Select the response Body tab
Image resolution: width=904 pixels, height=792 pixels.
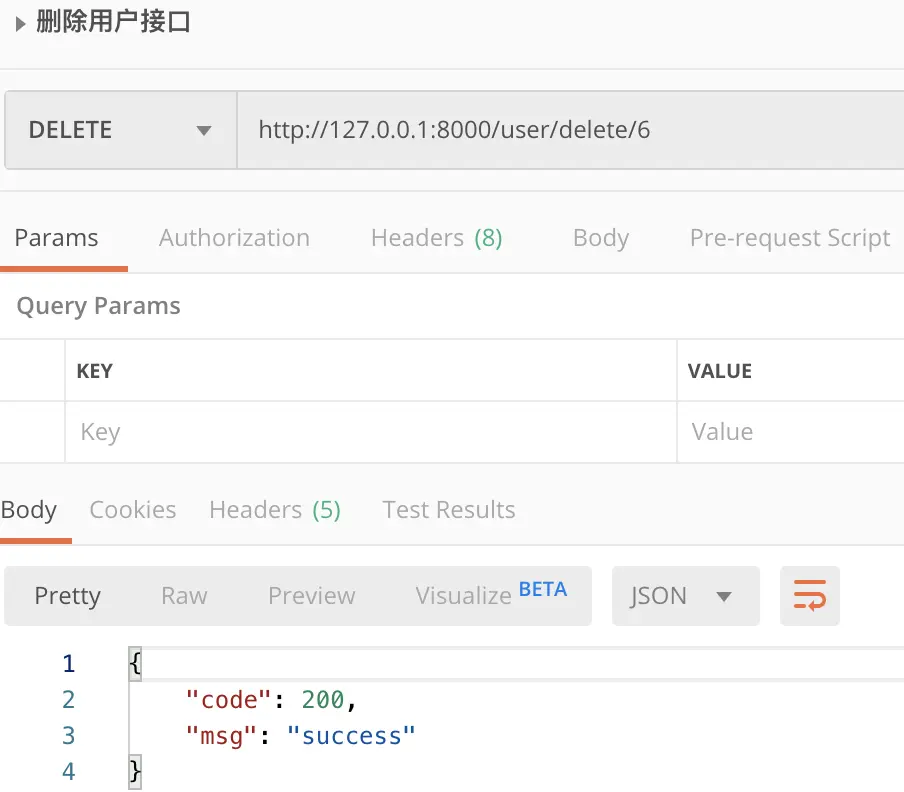(29, 510)
